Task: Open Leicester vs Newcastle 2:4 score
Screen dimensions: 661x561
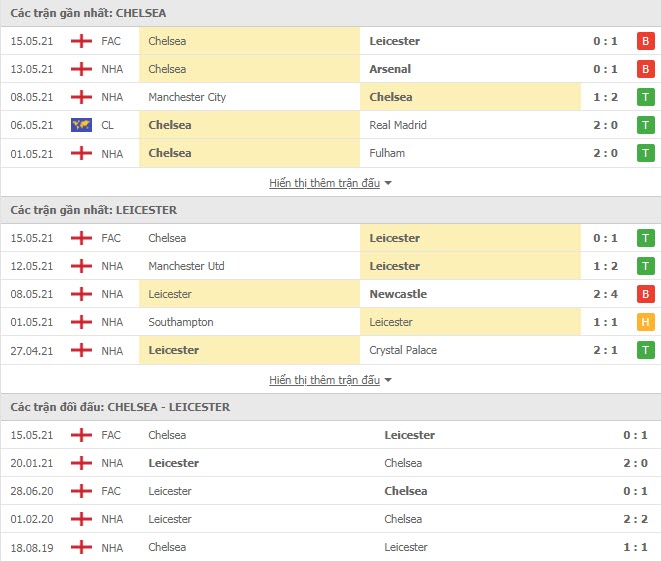Action: (605, 294)
